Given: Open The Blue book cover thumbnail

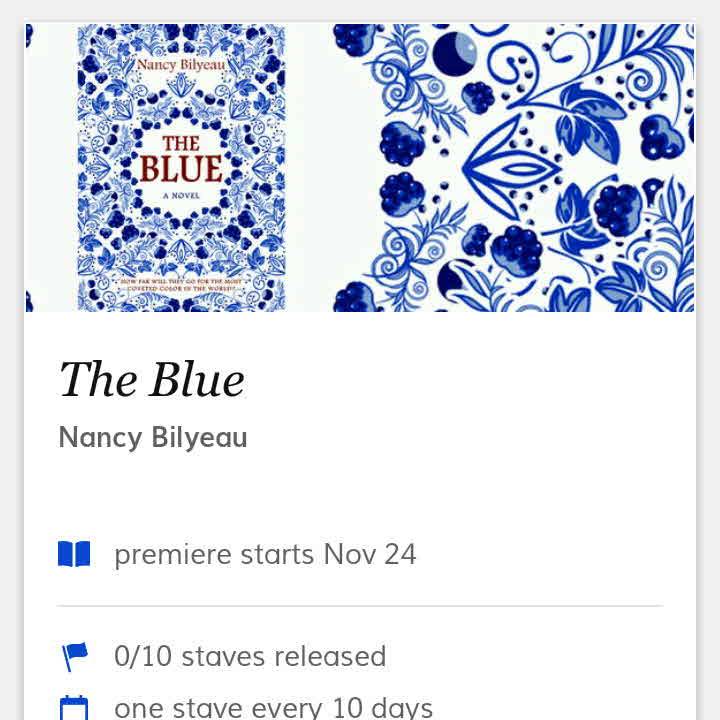Looking at the screenshot, I should tap(180, 167).
